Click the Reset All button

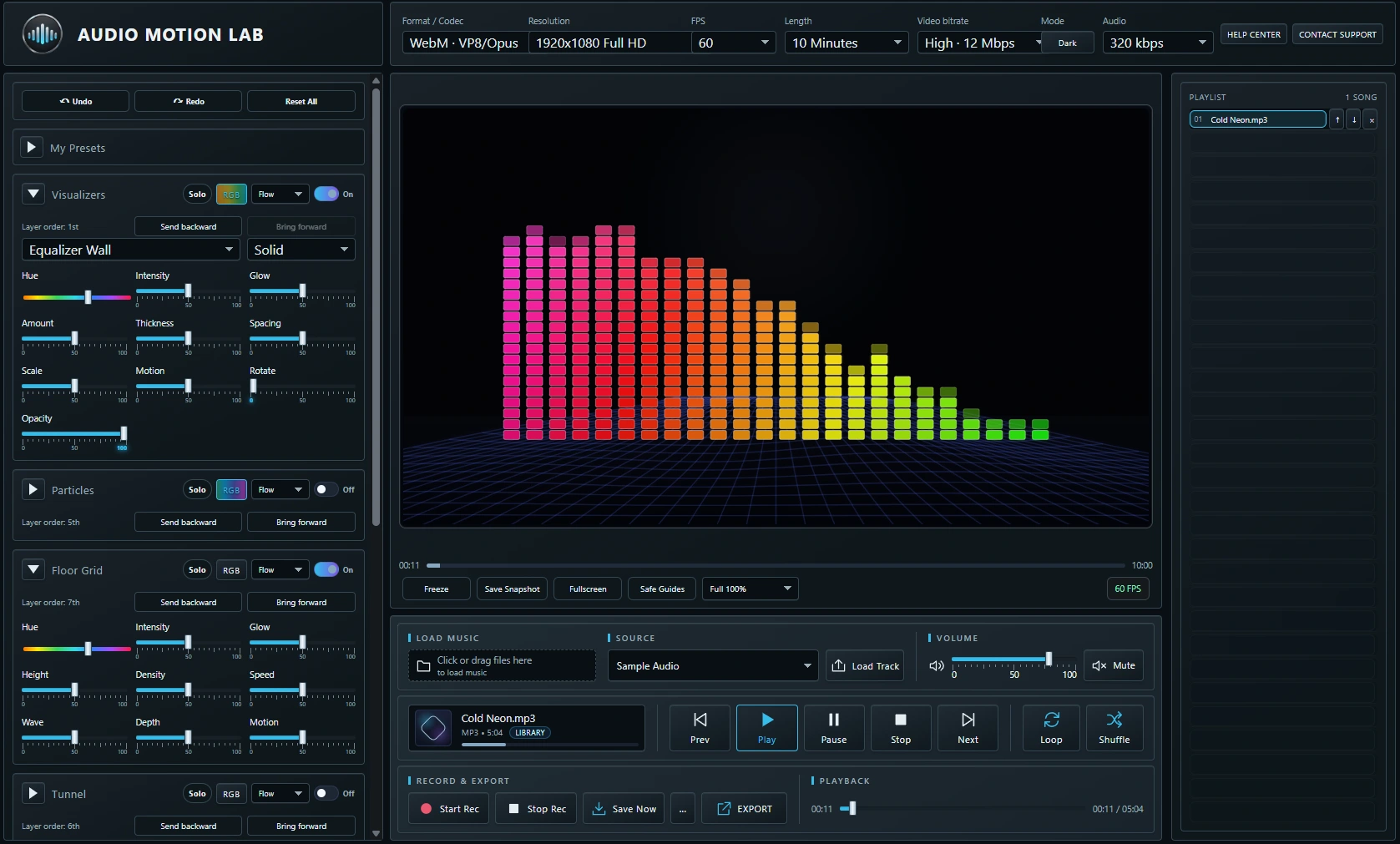pos(301,101)
